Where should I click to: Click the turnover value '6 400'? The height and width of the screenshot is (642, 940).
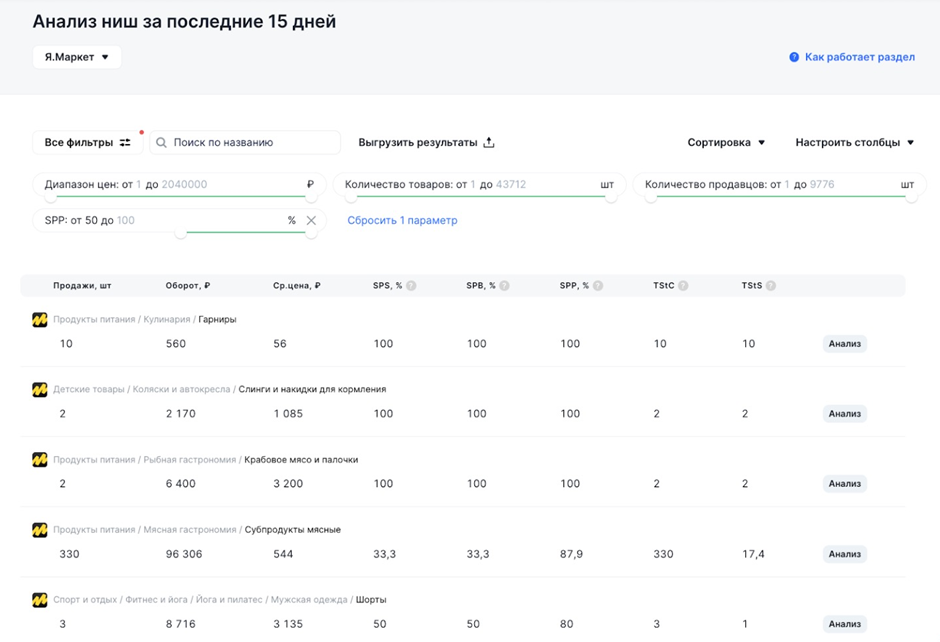click(x=180, y=484)
